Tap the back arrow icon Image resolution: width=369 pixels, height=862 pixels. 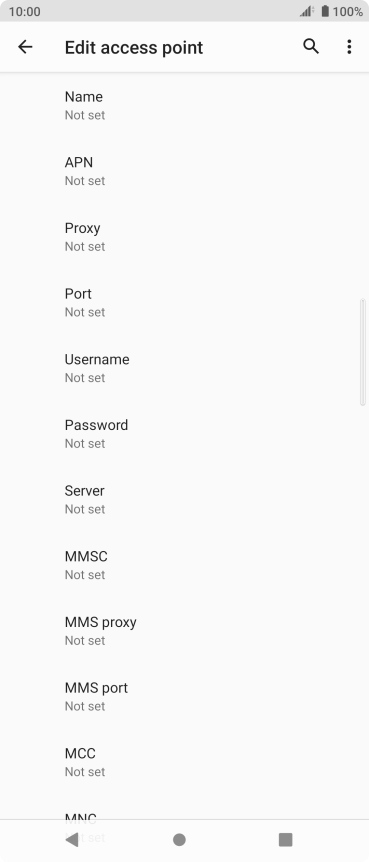25,47
